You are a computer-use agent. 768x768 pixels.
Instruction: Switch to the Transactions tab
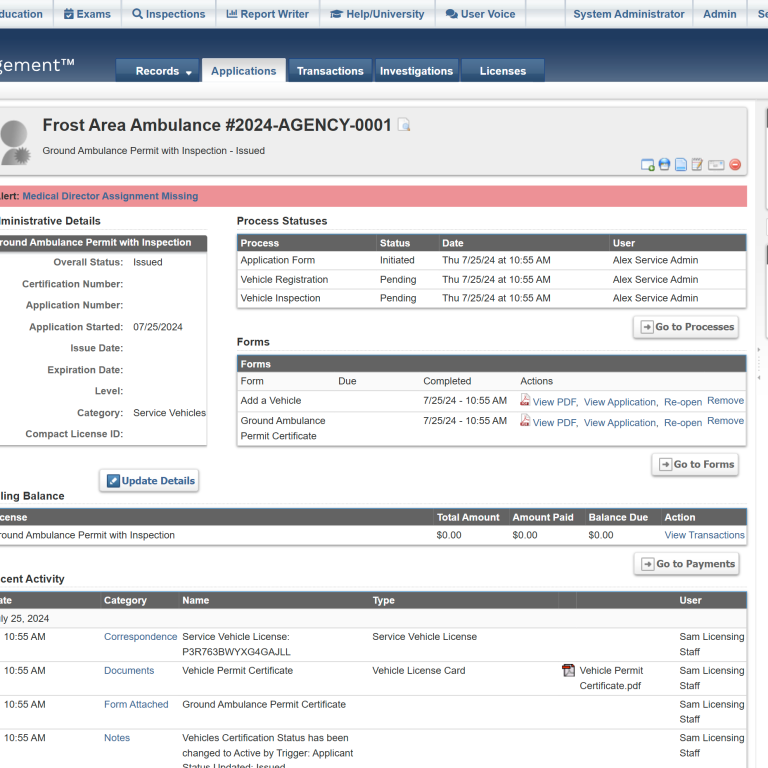(x=330, y=71)
